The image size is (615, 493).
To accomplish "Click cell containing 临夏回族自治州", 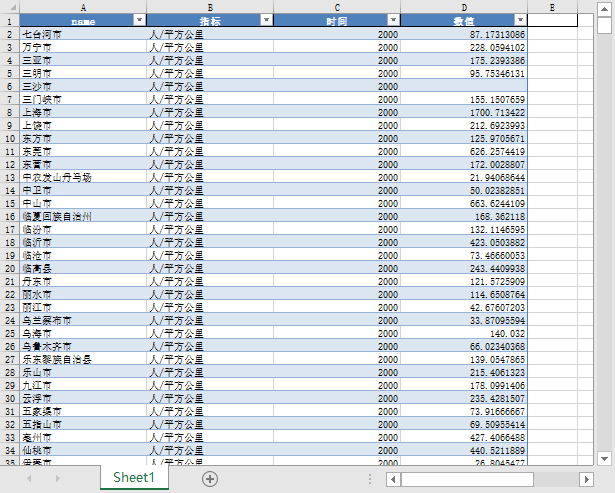I will [83, 216].
